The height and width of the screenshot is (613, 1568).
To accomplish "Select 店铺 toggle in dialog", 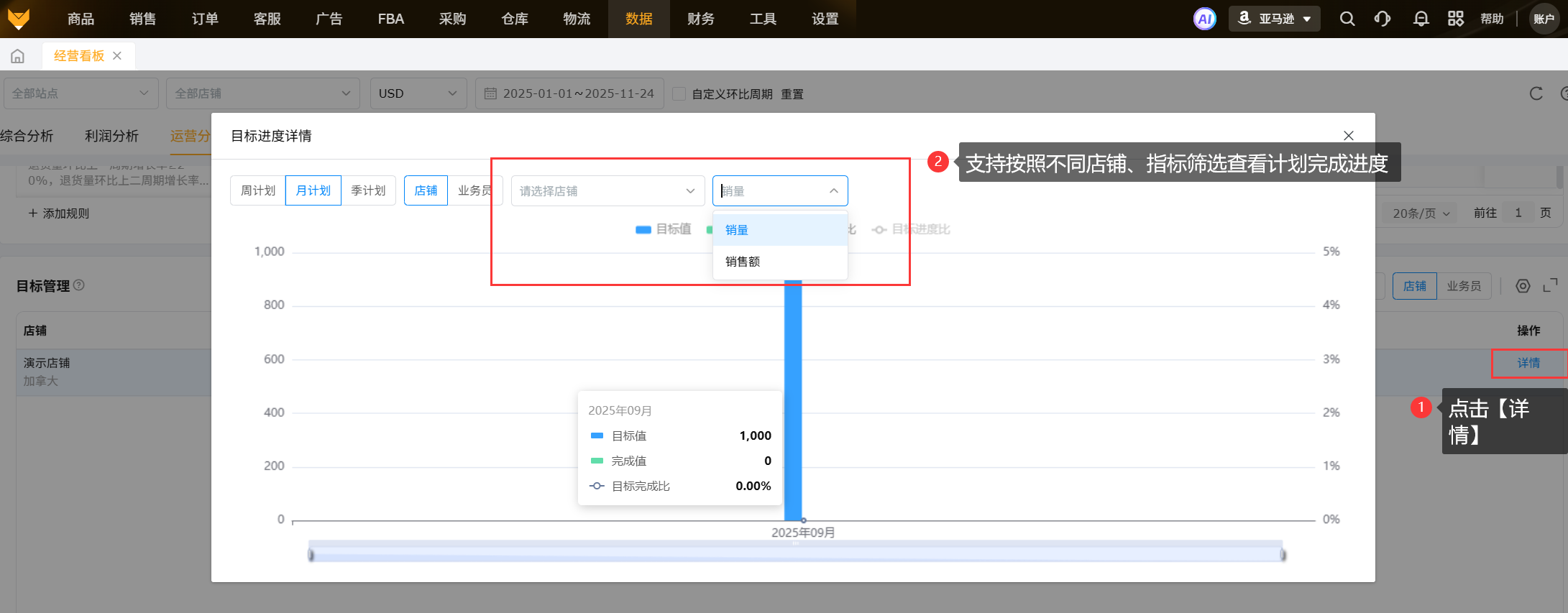I will tap(426, 190).
